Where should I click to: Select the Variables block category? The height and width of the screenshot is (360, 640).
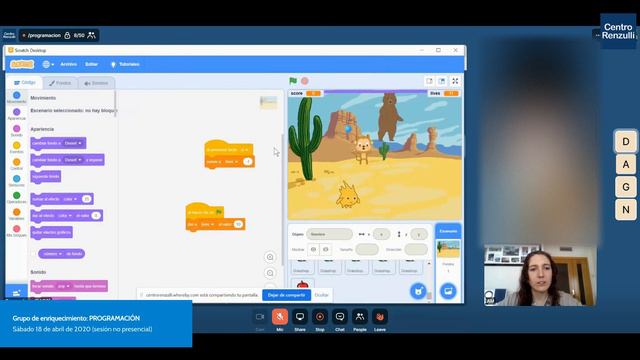pos(16,215)
